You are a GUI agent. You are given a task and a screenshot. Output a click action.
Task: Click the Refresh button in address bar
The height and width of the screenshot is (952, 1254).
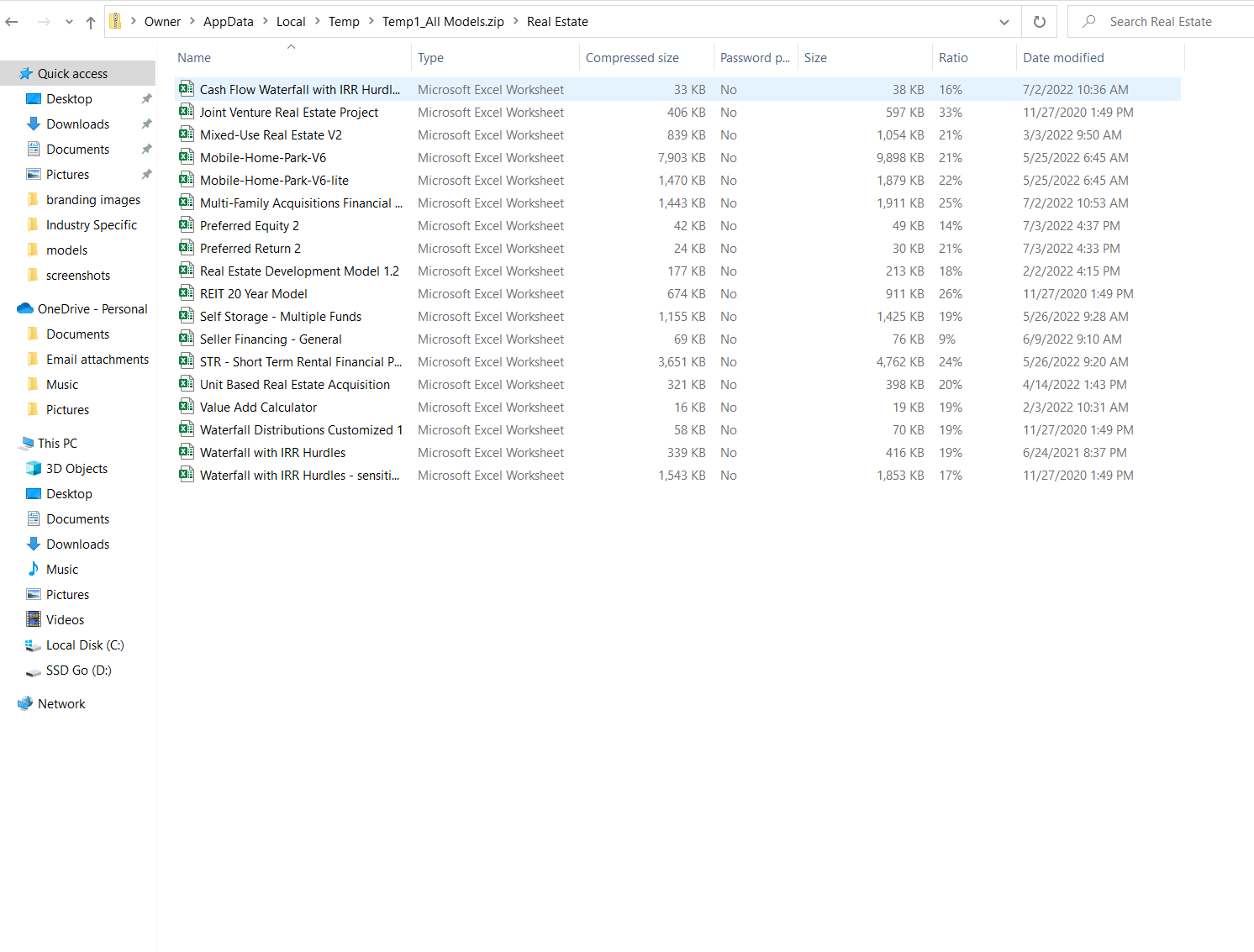(x=1040, y=22)
